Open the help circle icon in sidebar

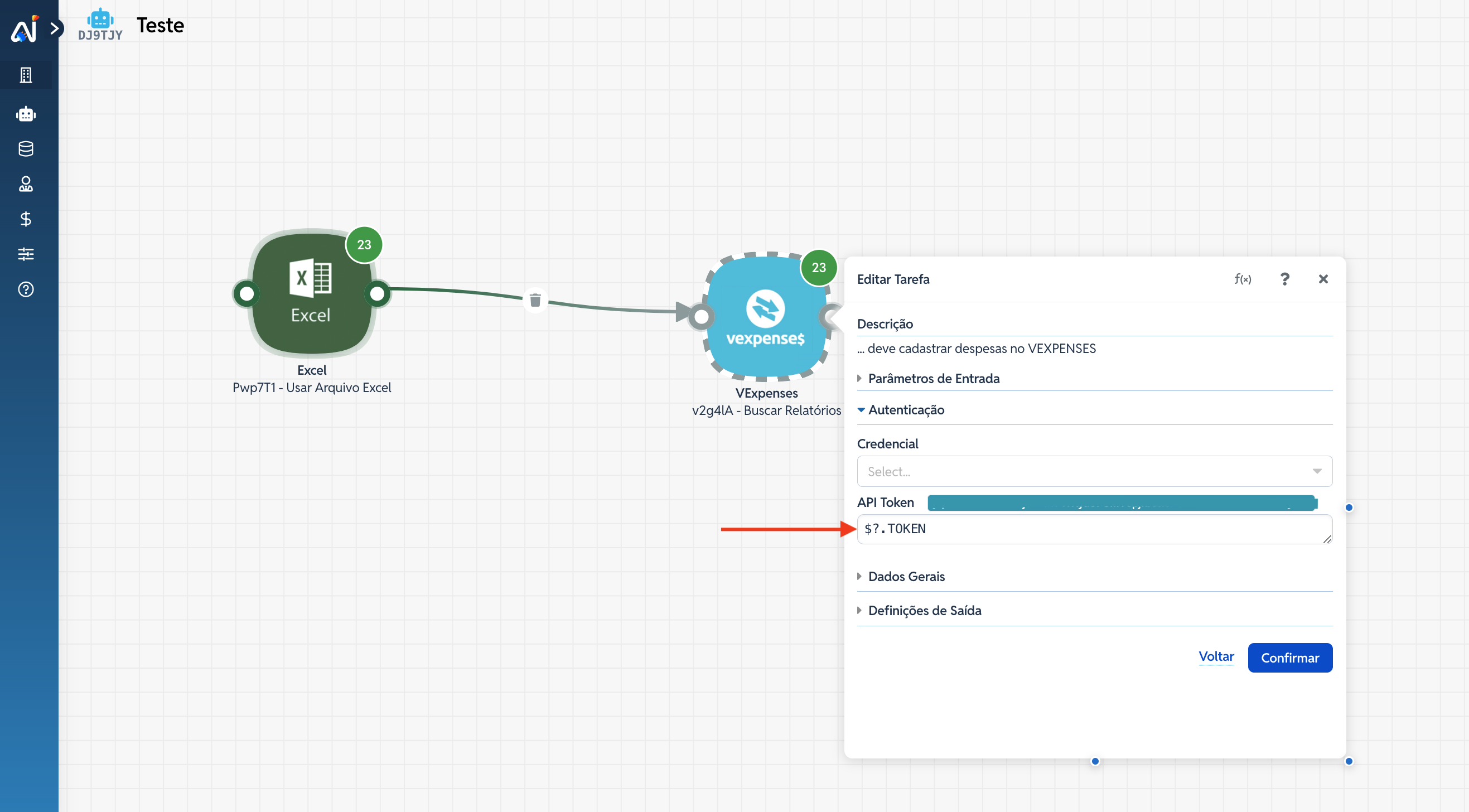click(x=26, y=289)
